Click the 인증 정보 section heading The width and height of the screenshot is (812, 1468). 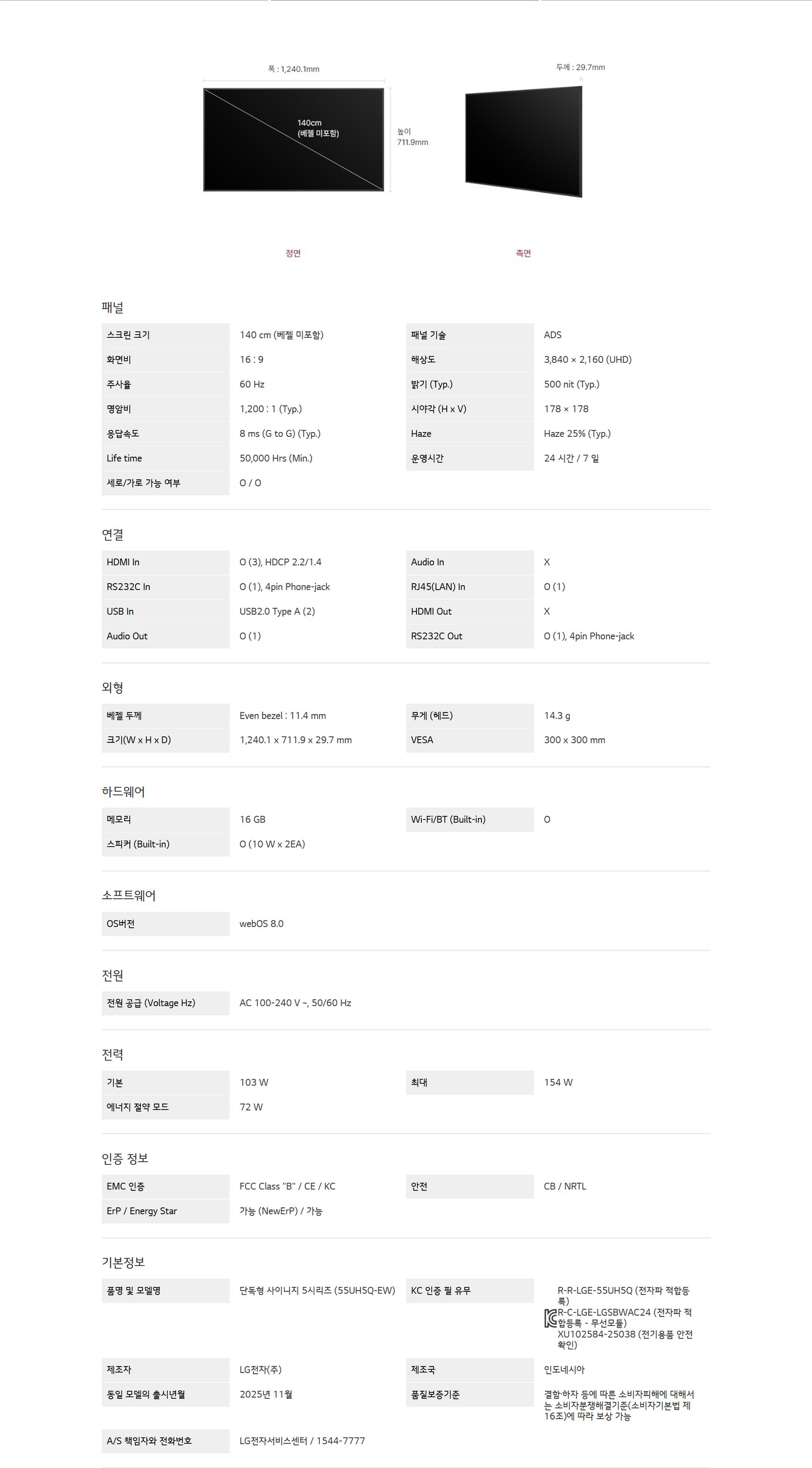tap(125, 1158)
